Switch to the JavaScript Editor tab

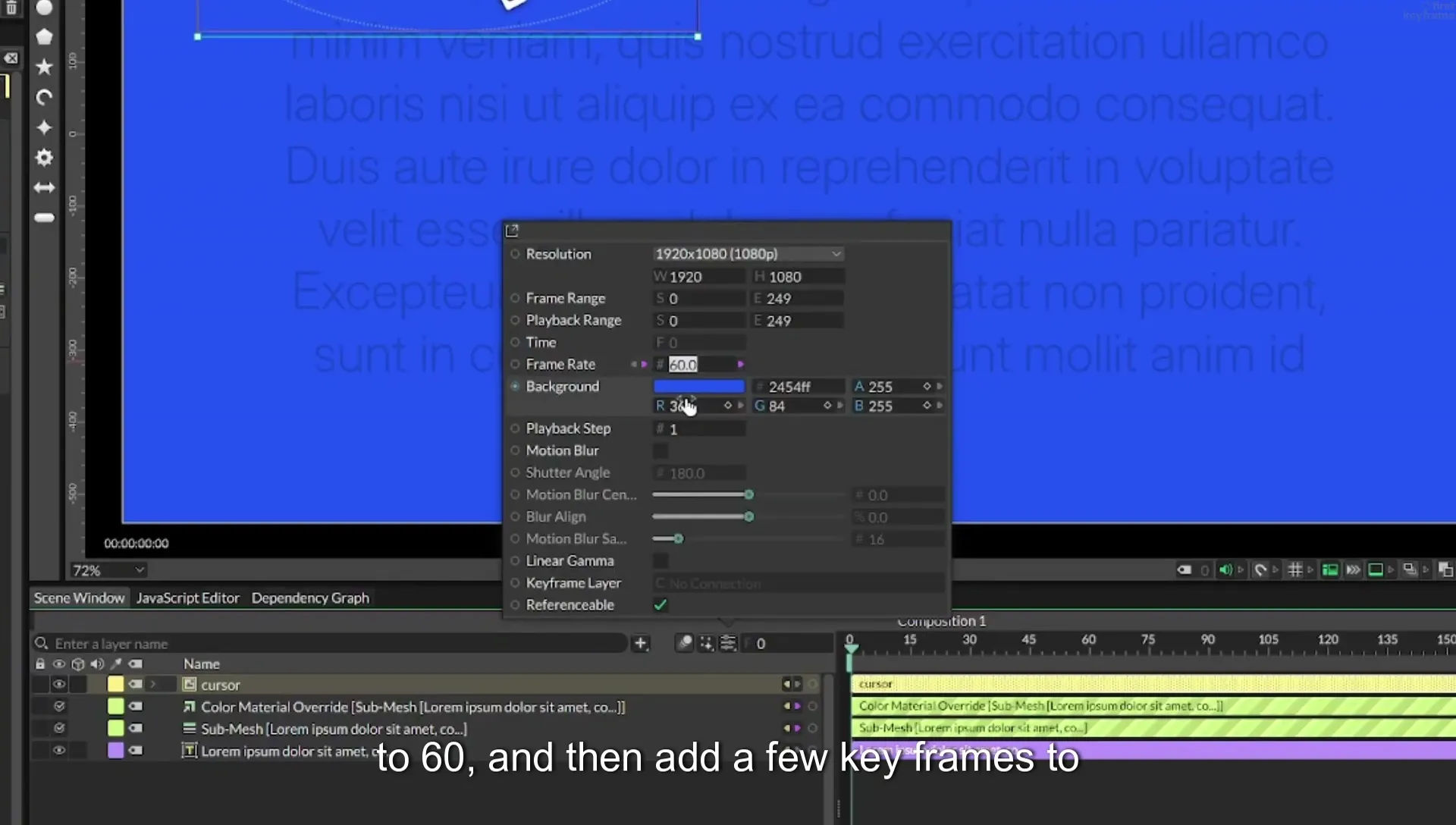pos(188,598)
